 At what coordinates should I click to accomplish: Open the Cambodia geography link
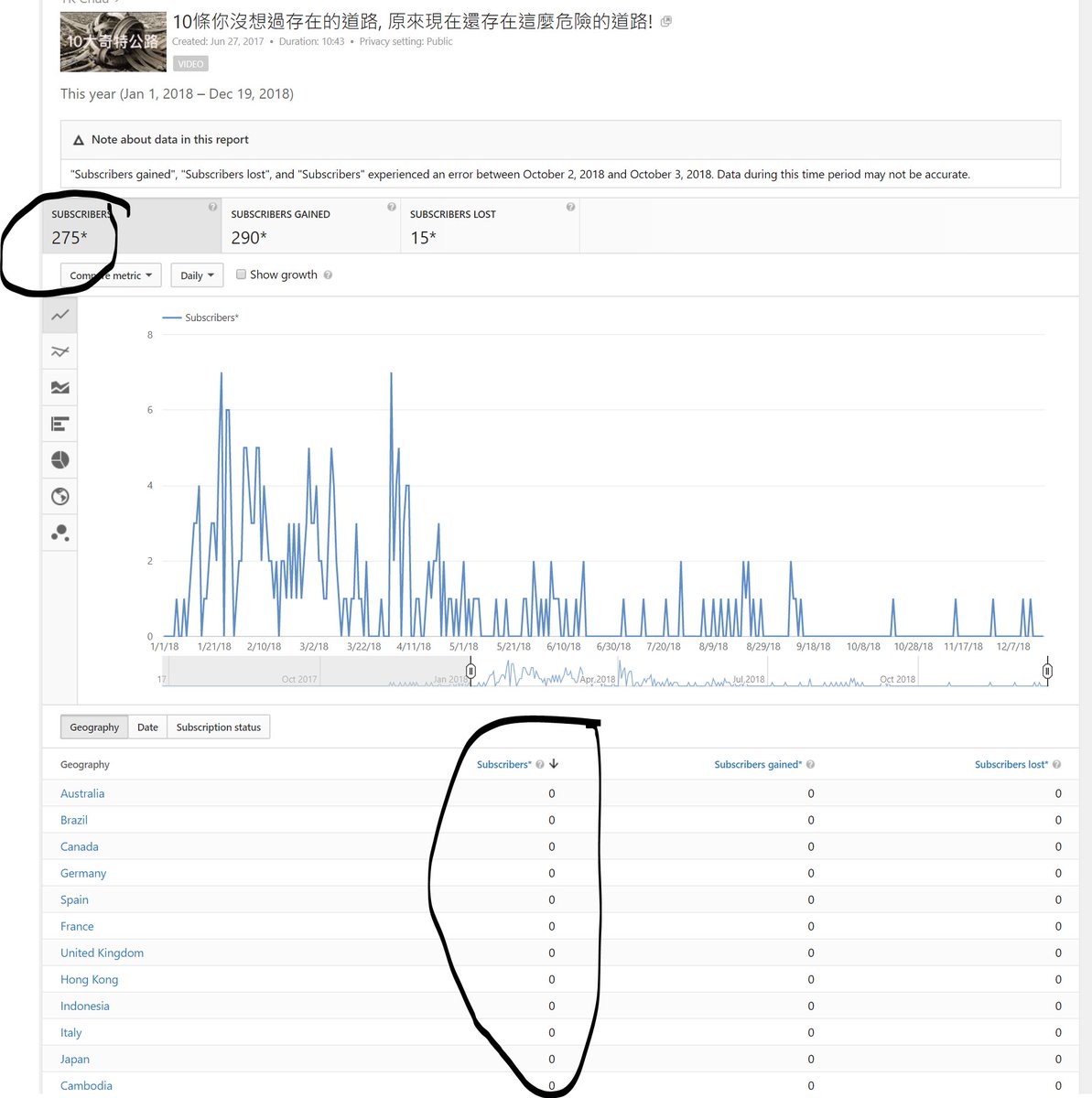tap(86, 1085)
